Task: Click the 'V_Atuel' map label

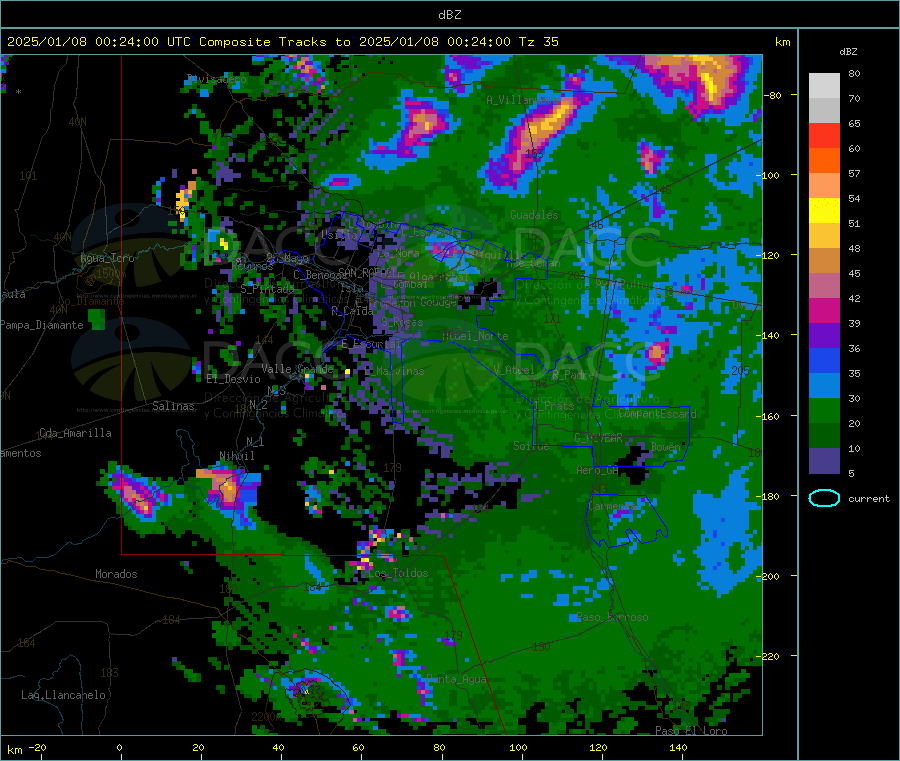Action: tap(514, 370)
